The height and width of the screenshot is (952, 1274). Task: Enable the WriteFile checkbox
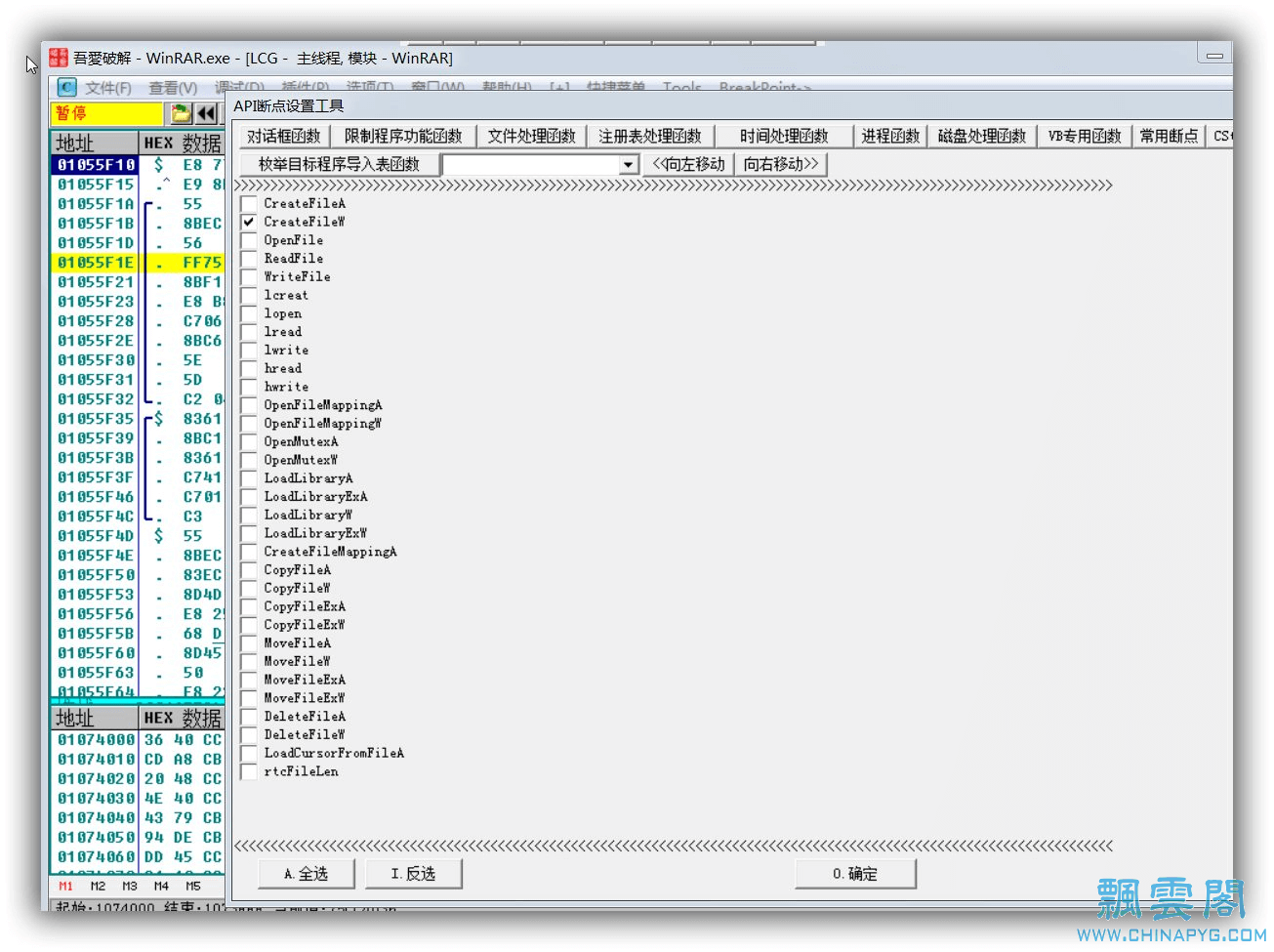[x=249, y=276]
